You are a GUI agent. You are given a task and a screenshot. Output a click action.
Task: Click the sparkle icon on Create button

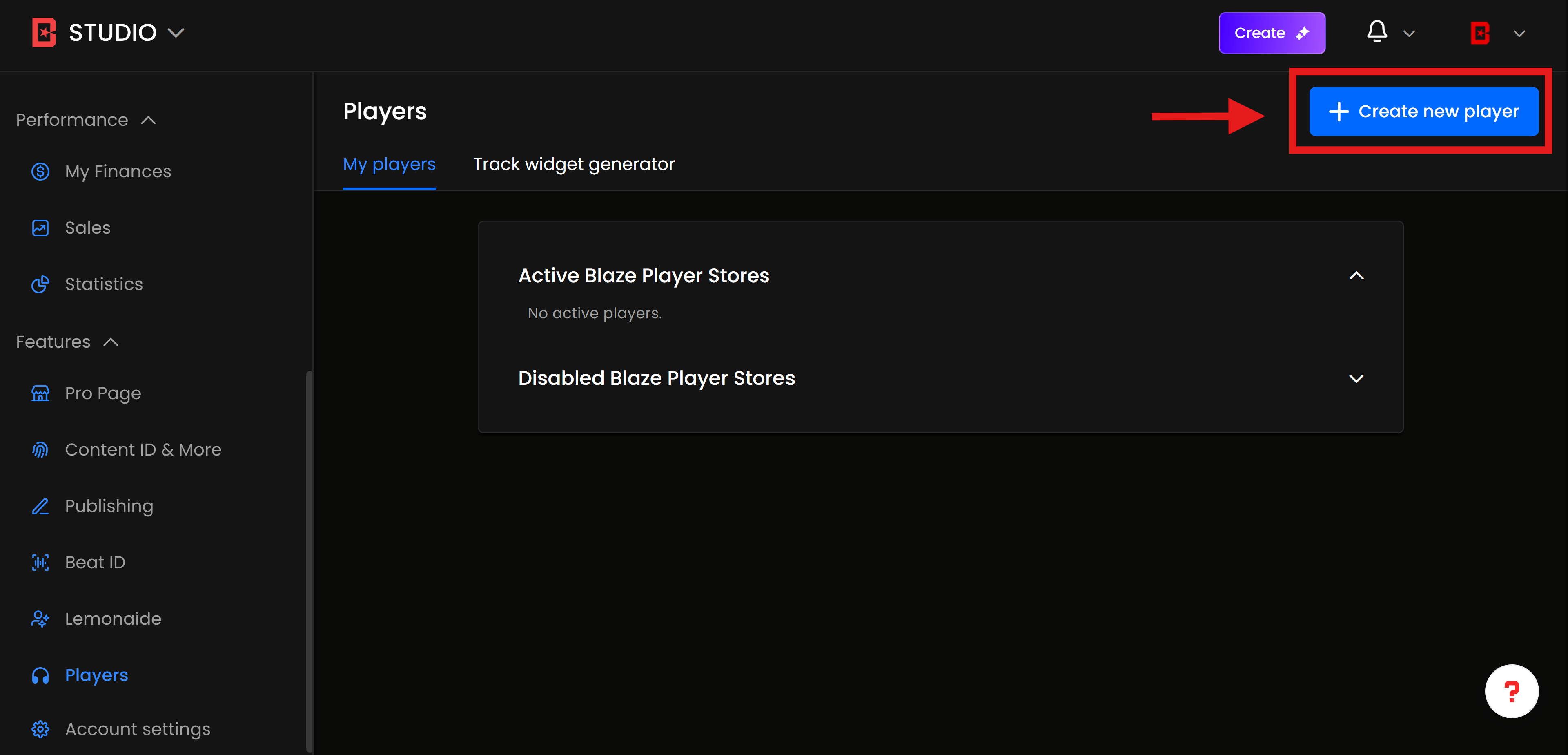pyautogui.click(x=1303, y=33)
